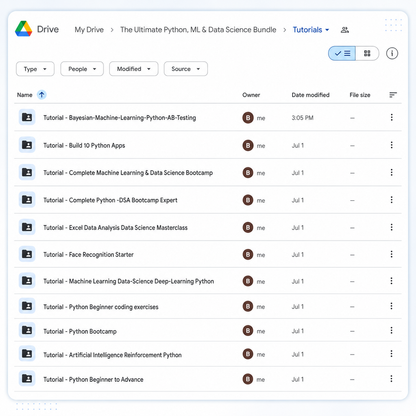Open the Tutorials folder dropdown in breadcrumb

[x=311, y=30]
